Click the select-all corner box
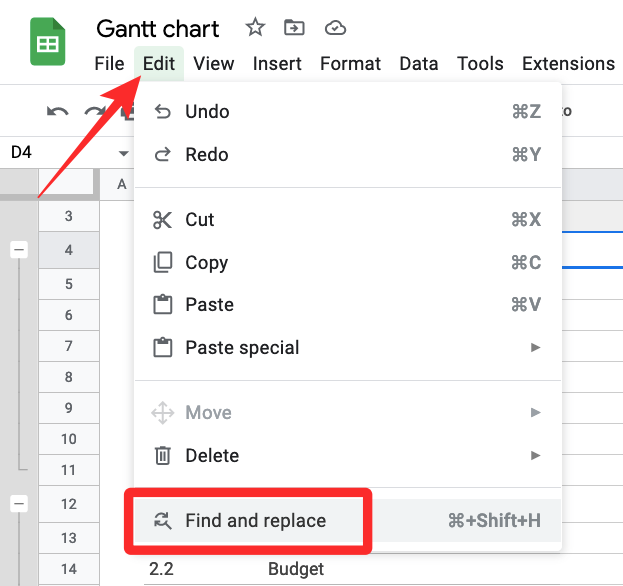The width and height of the screenshot is (623, 586). [x=69, y=182]
